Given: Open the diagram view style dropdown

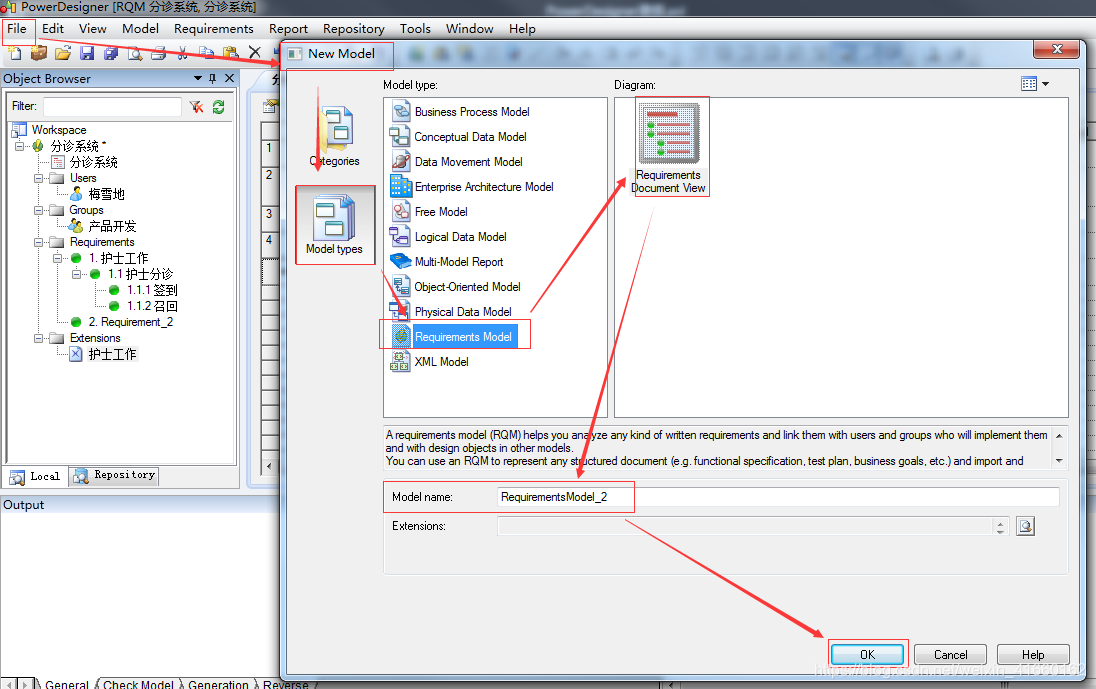Looking at the screenshot, I should coord(1046,84).
